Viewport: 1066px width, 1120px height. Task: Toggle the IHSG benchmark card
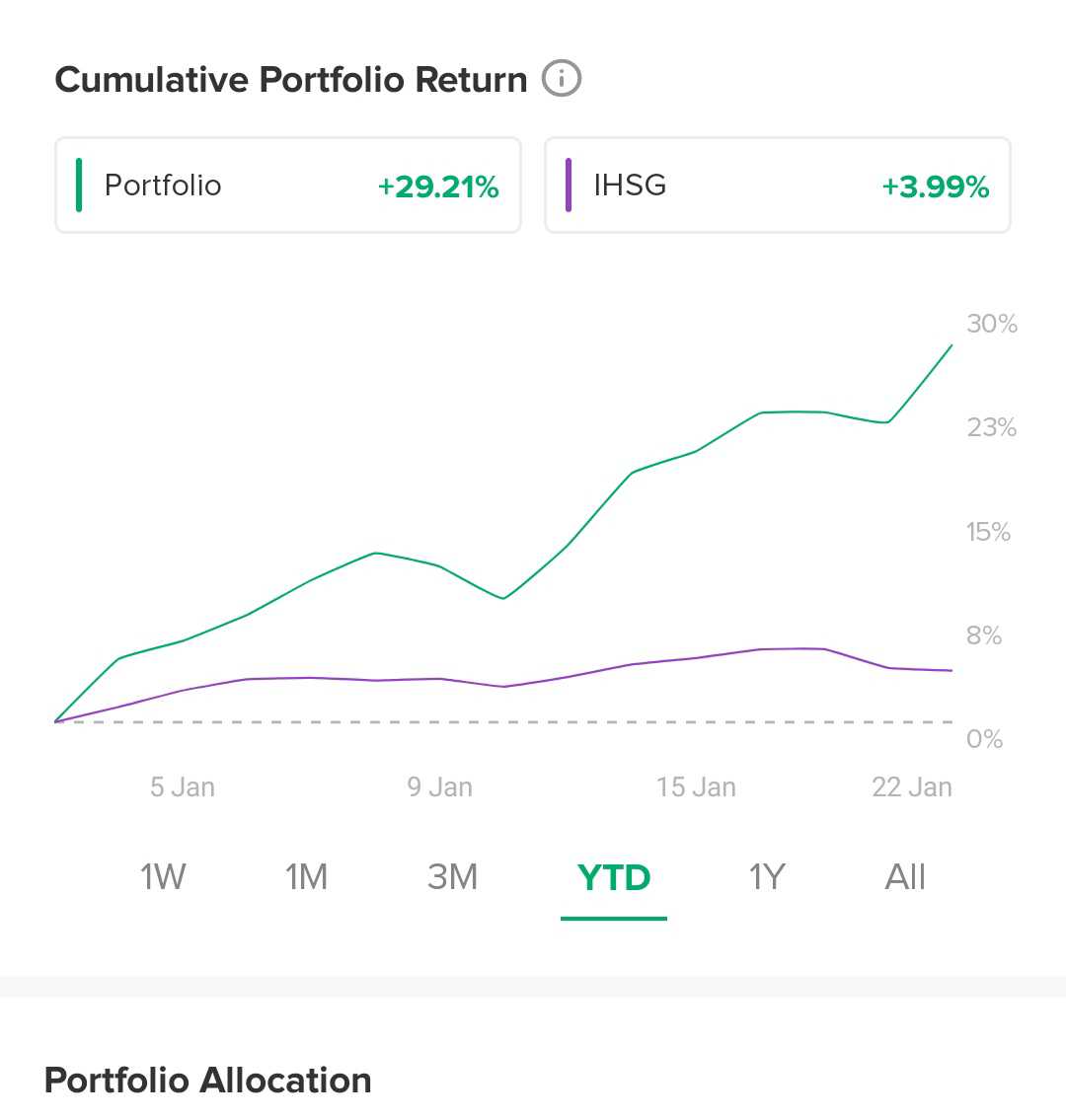(x=777, y=186)
